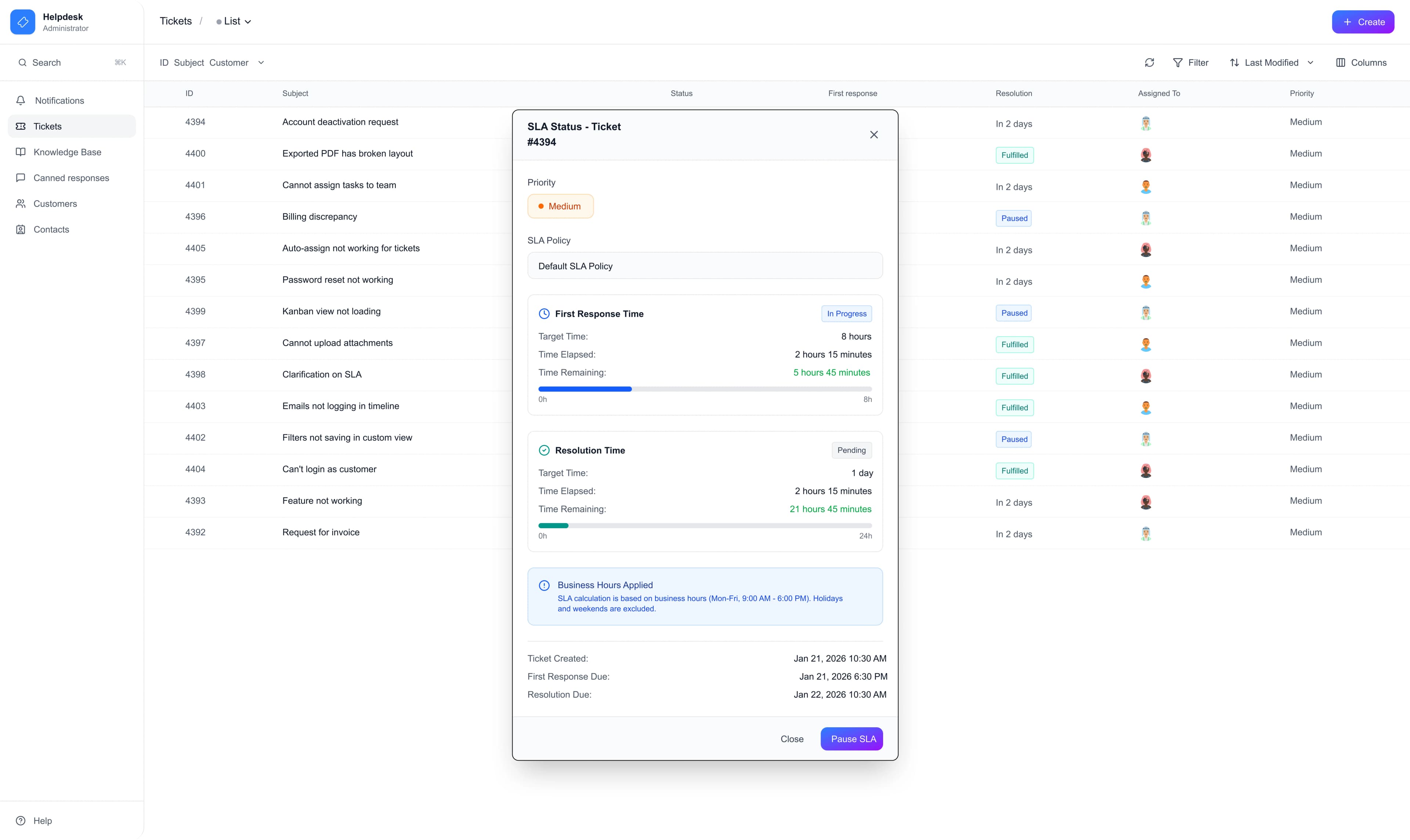Open the Default SLA Policy selector
Viewport: 1410px width, 840px height.
tap(704, 265)
